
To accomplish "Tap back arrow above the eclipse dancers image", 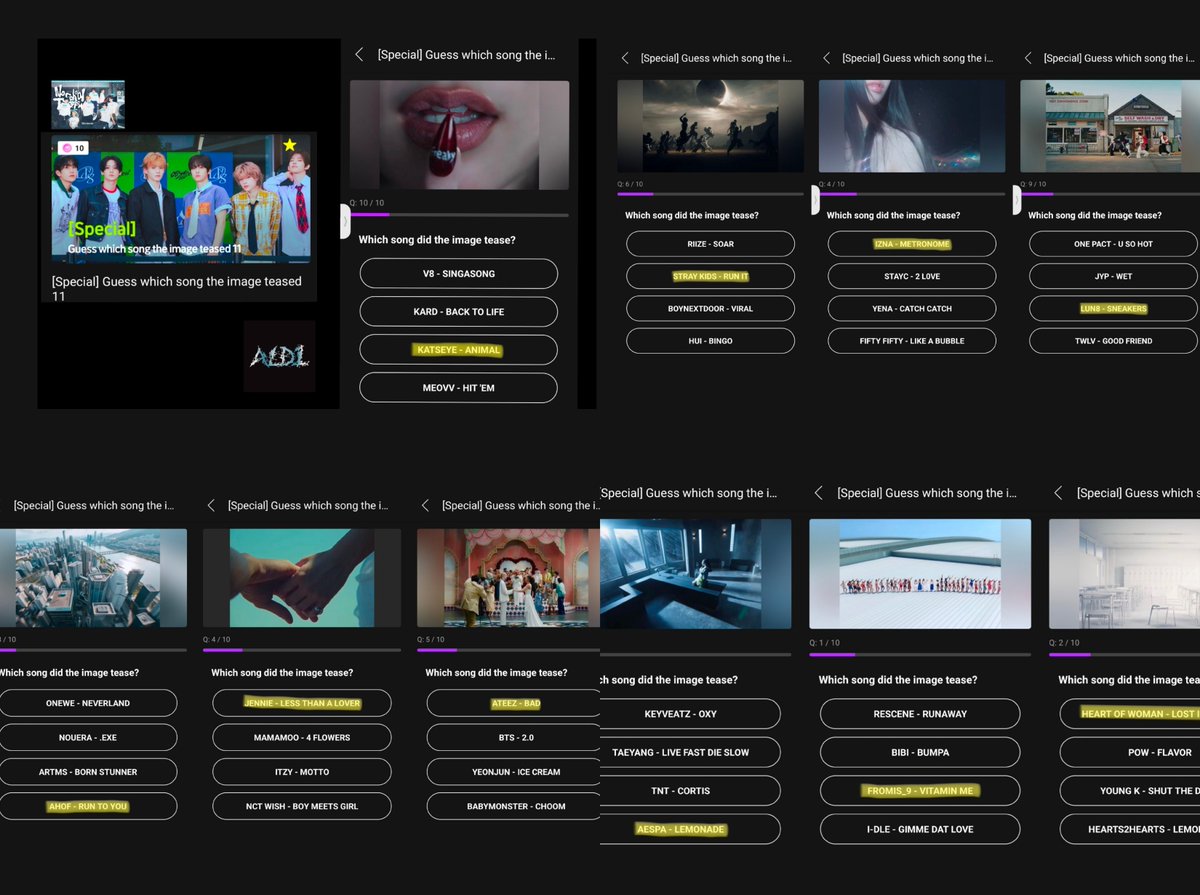I will (x=625, y=59).
